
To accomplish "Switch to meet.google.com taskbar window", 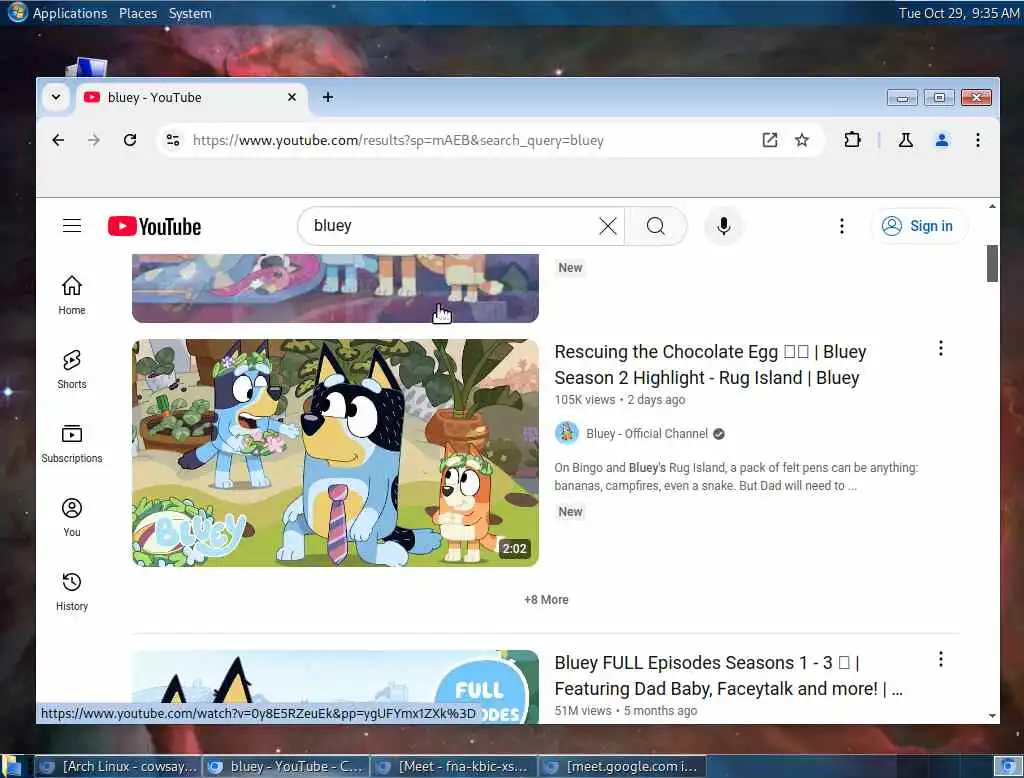I will (622, 767).
